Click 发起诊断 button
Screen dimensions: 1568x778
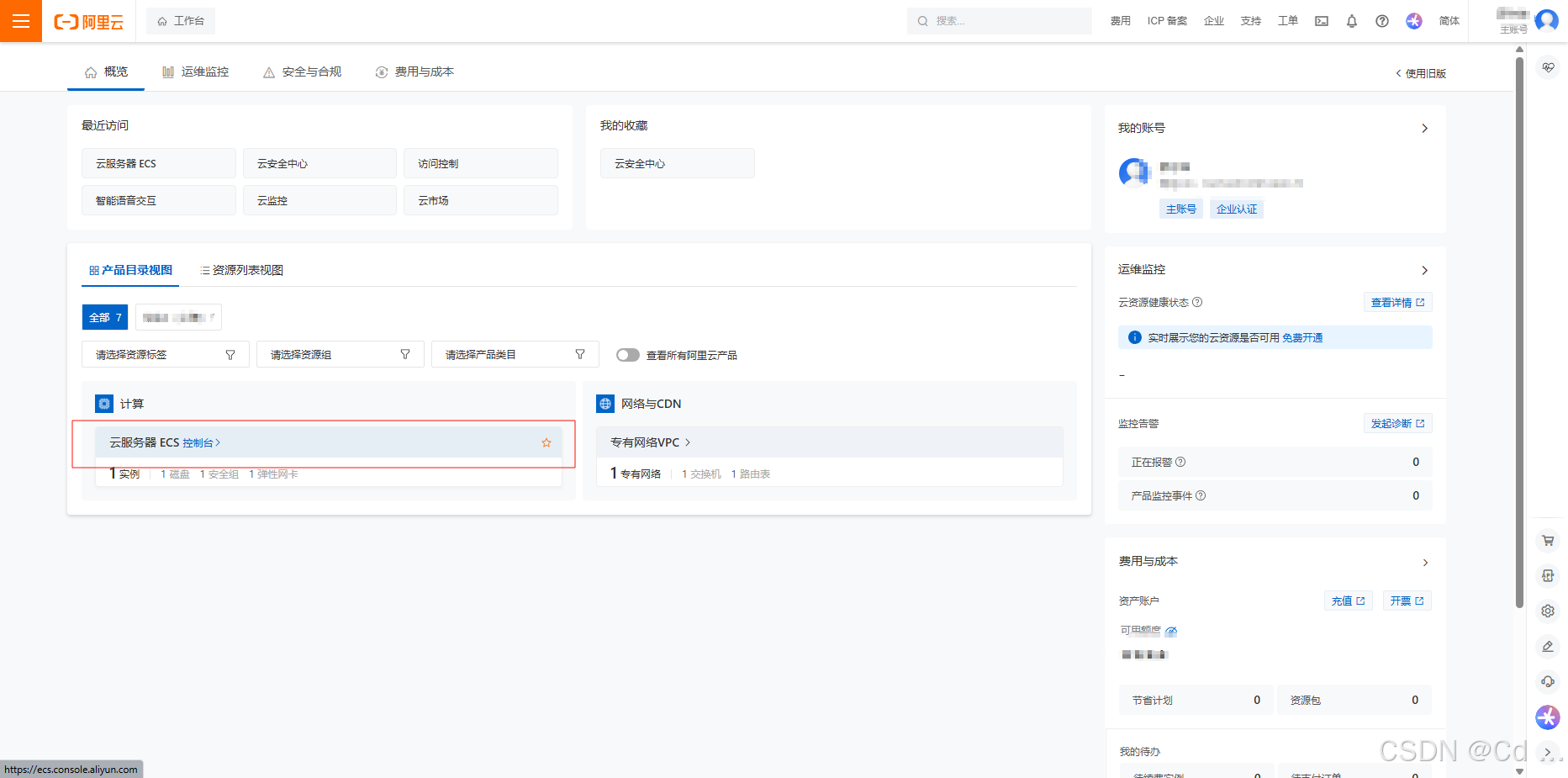click(1397, 424)
